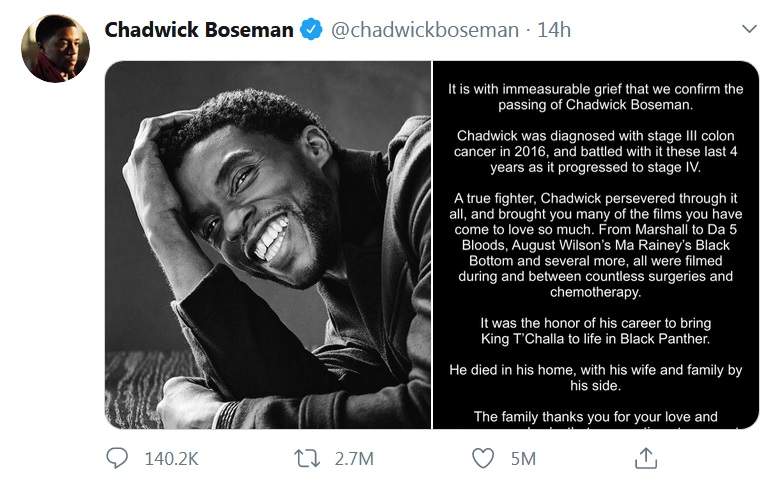Click the stage III colon cancer paragraph
This screenshot has width=780, height=485.
595,151
